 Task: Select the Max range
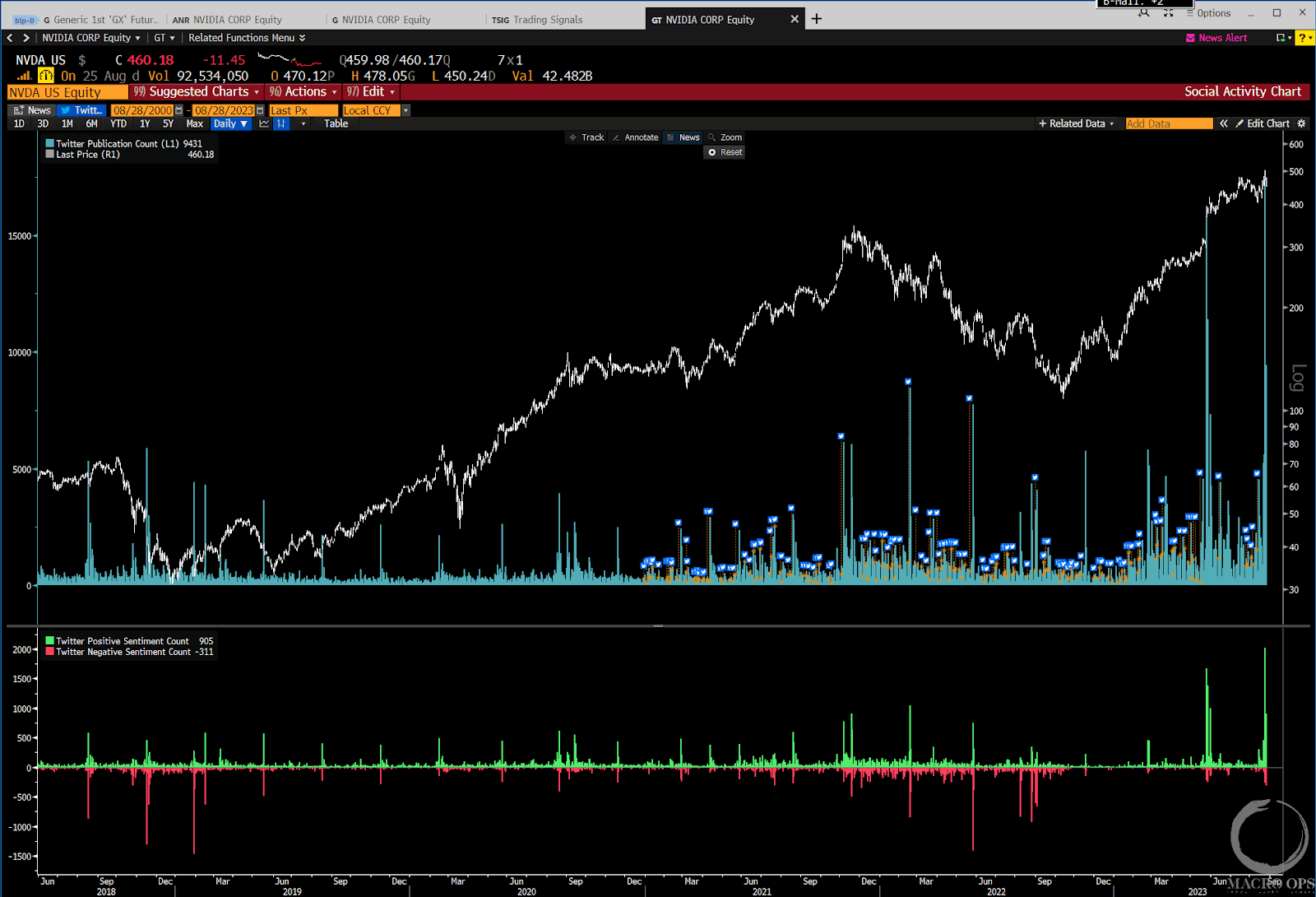point(195,123)
